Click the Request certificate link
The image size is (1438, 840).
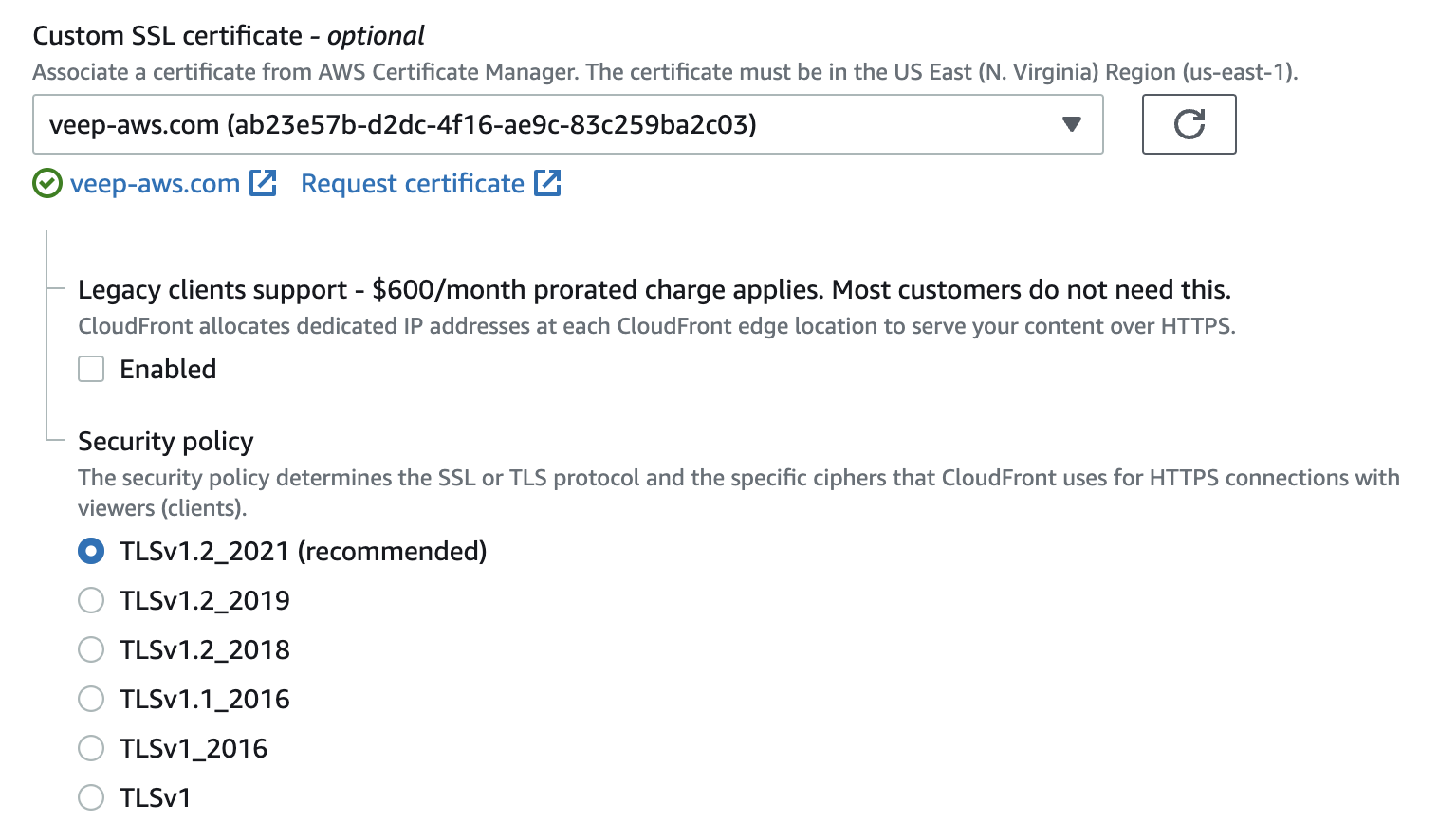(x=412, y=182)
